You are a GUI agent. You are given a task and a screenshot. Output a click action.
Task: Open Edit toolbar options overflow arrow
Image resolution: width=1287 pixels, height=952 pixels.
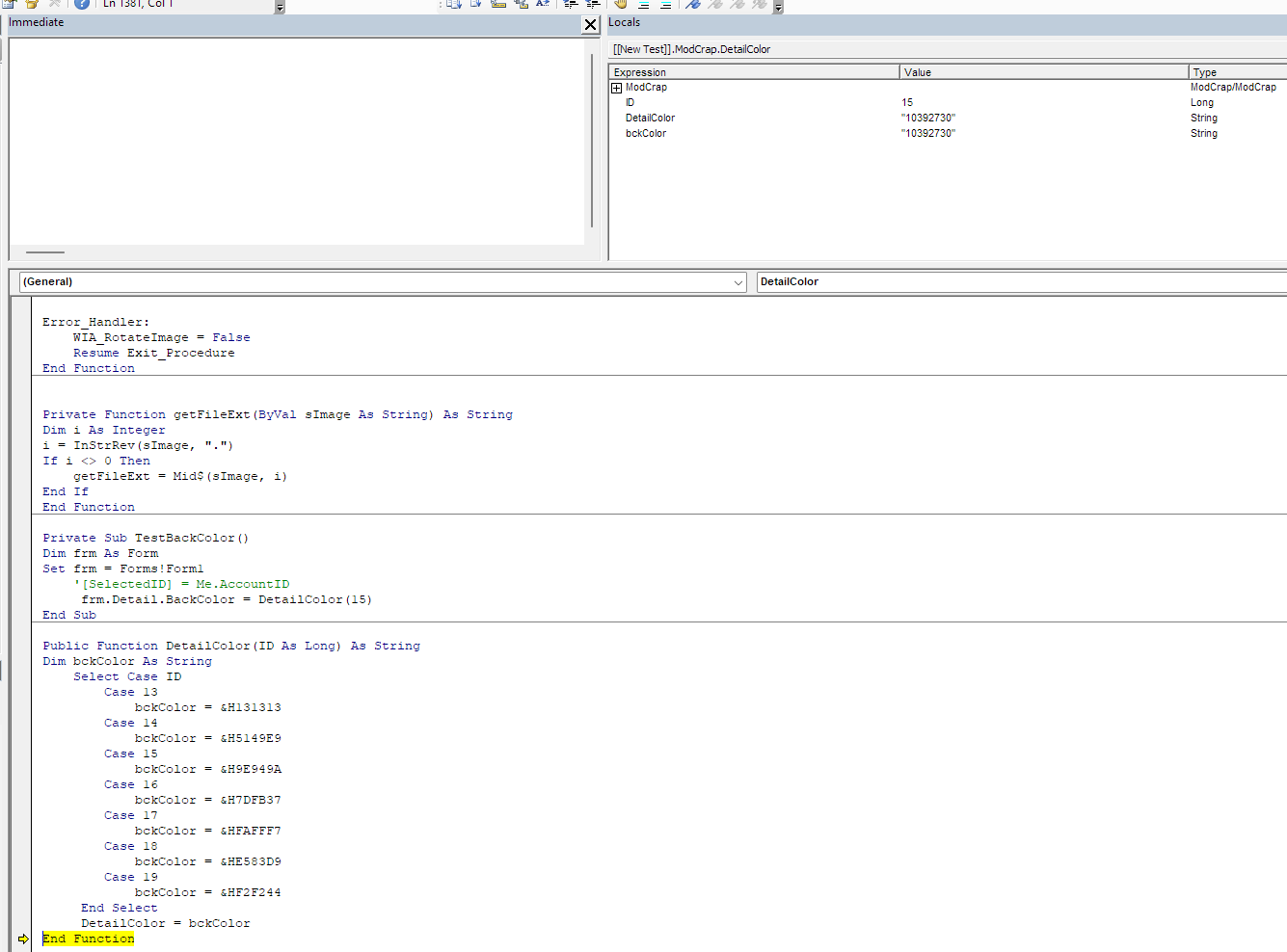pos(778,7)
